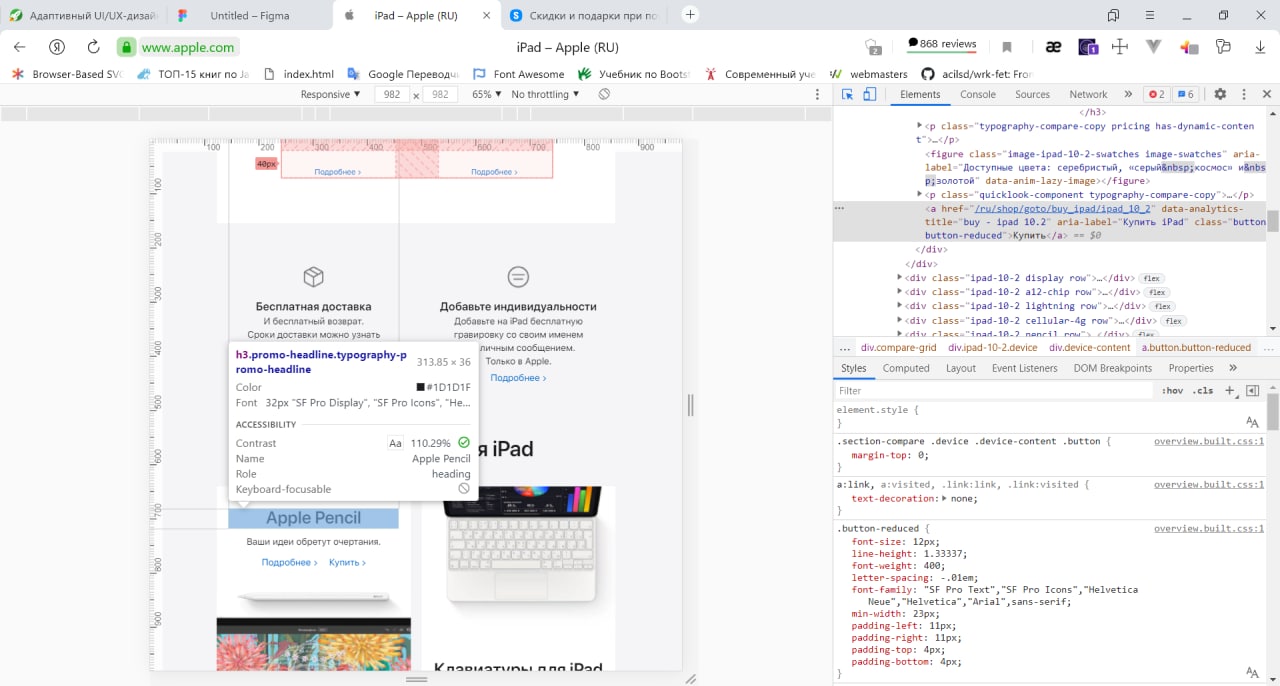Toggle the :hov element state button

click(1173, 391)
